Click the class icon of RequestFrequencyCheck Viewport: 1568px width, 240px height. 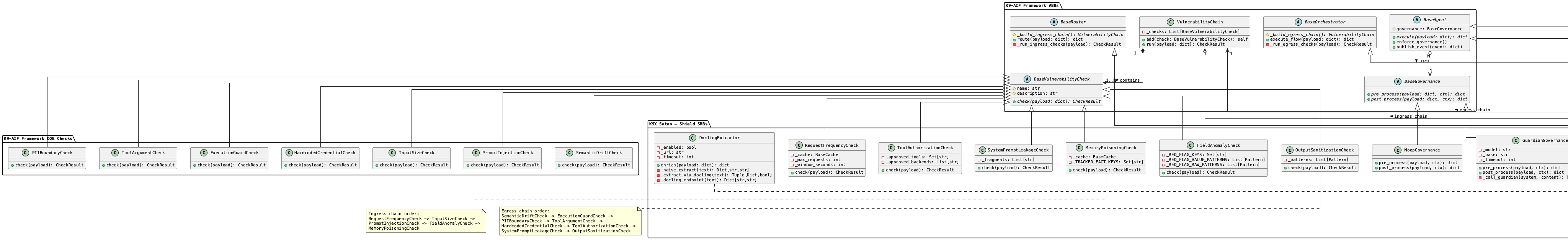pos(798,145)
